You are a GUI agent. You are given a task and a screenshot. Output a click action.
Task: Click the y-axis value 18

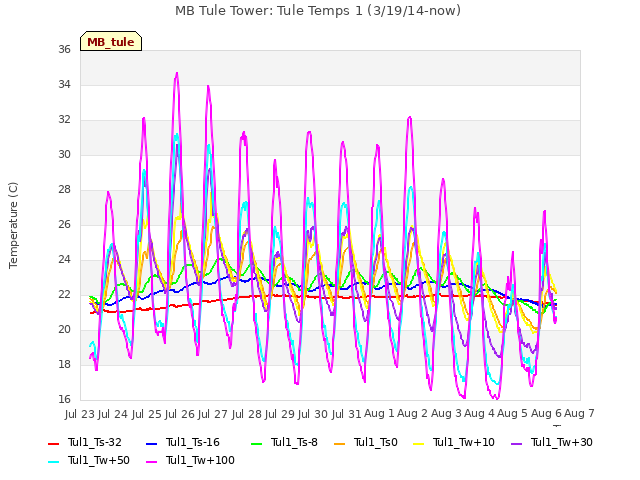(64, 364)
